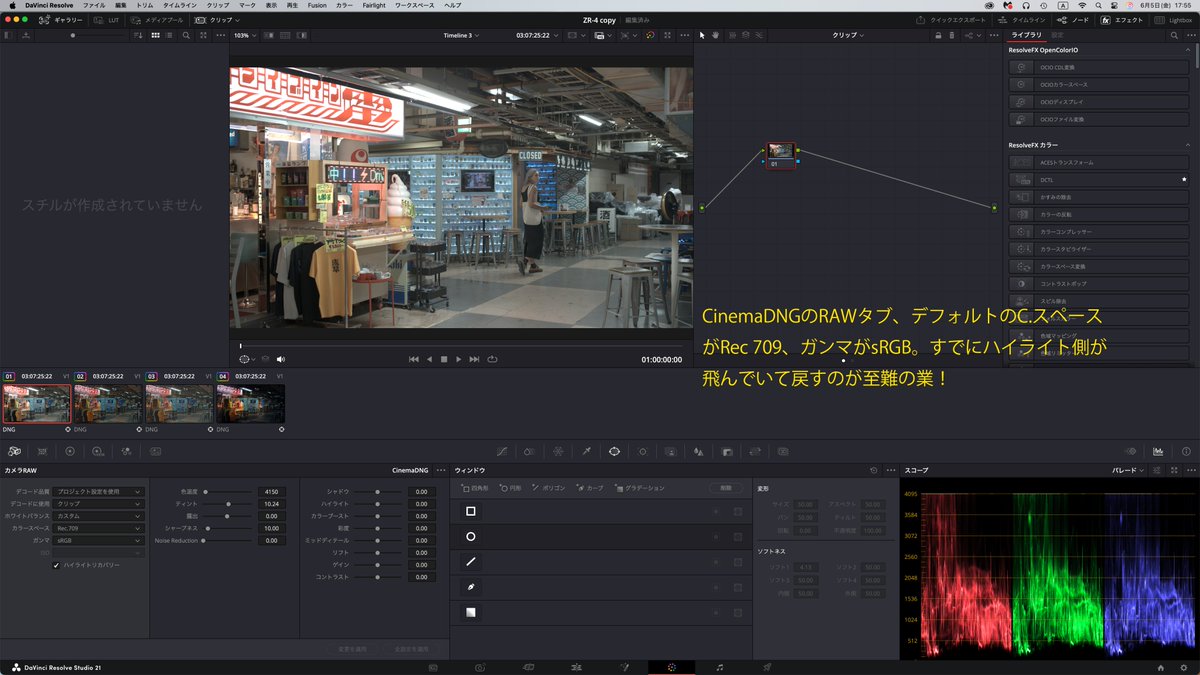Click the グラデーション window preset button

(640, 488)
